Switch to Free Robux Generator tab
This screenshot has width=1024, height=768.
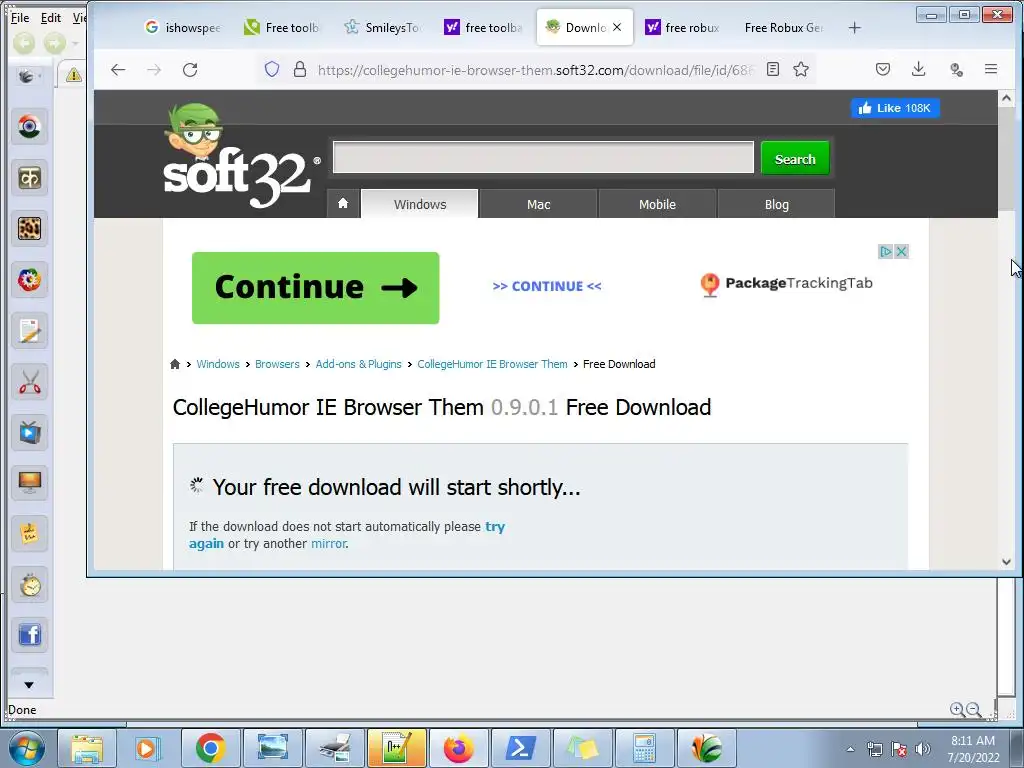tap(784, 27)
